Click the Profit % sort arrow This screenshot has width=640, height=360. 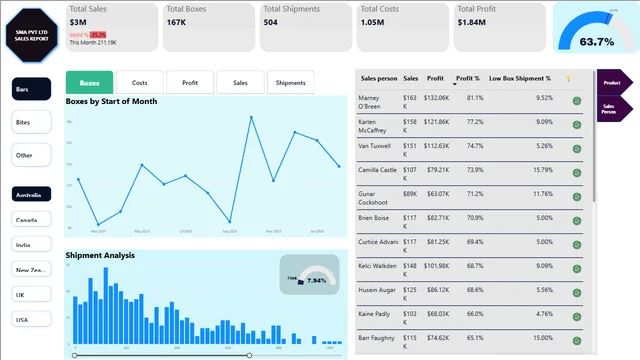[x=454, y=84]
